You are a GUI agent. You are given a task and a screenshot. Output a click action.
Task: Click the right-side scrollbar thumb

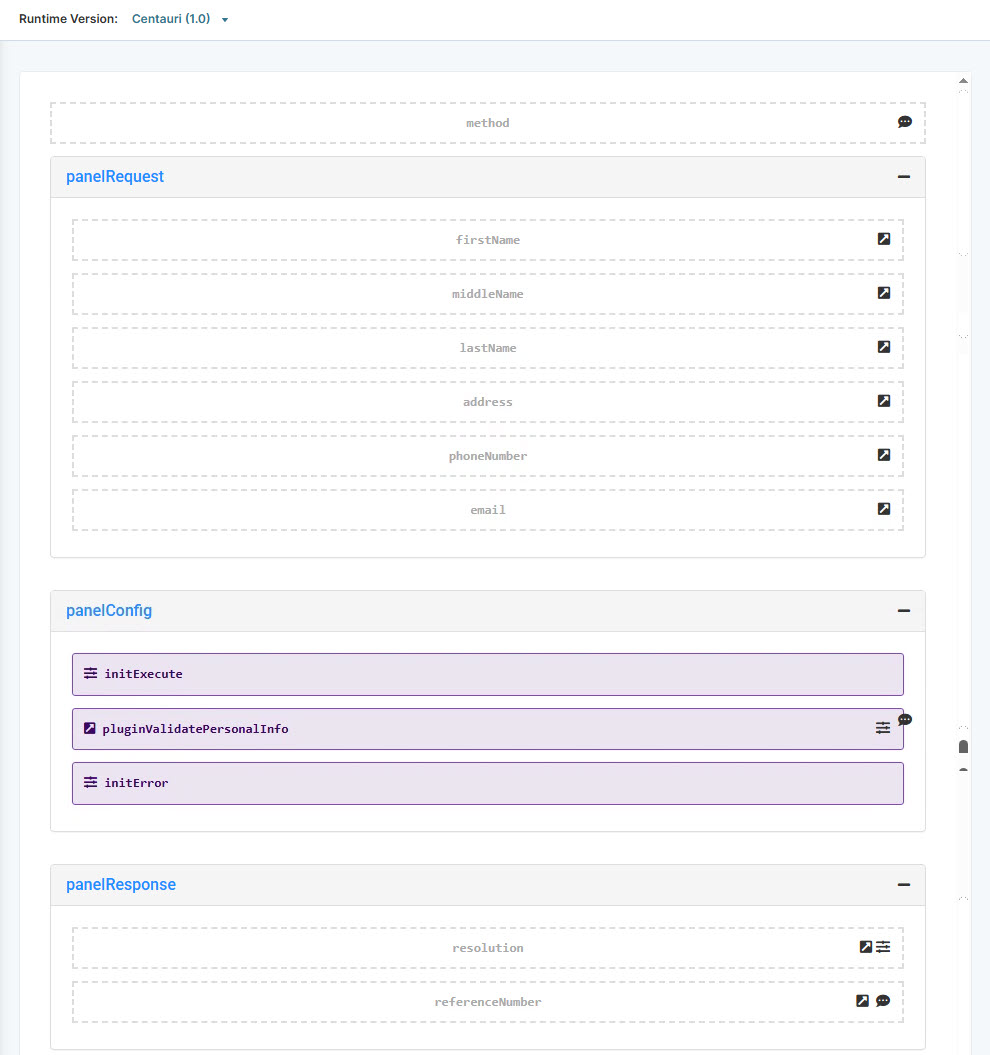(x=962, y=746)
